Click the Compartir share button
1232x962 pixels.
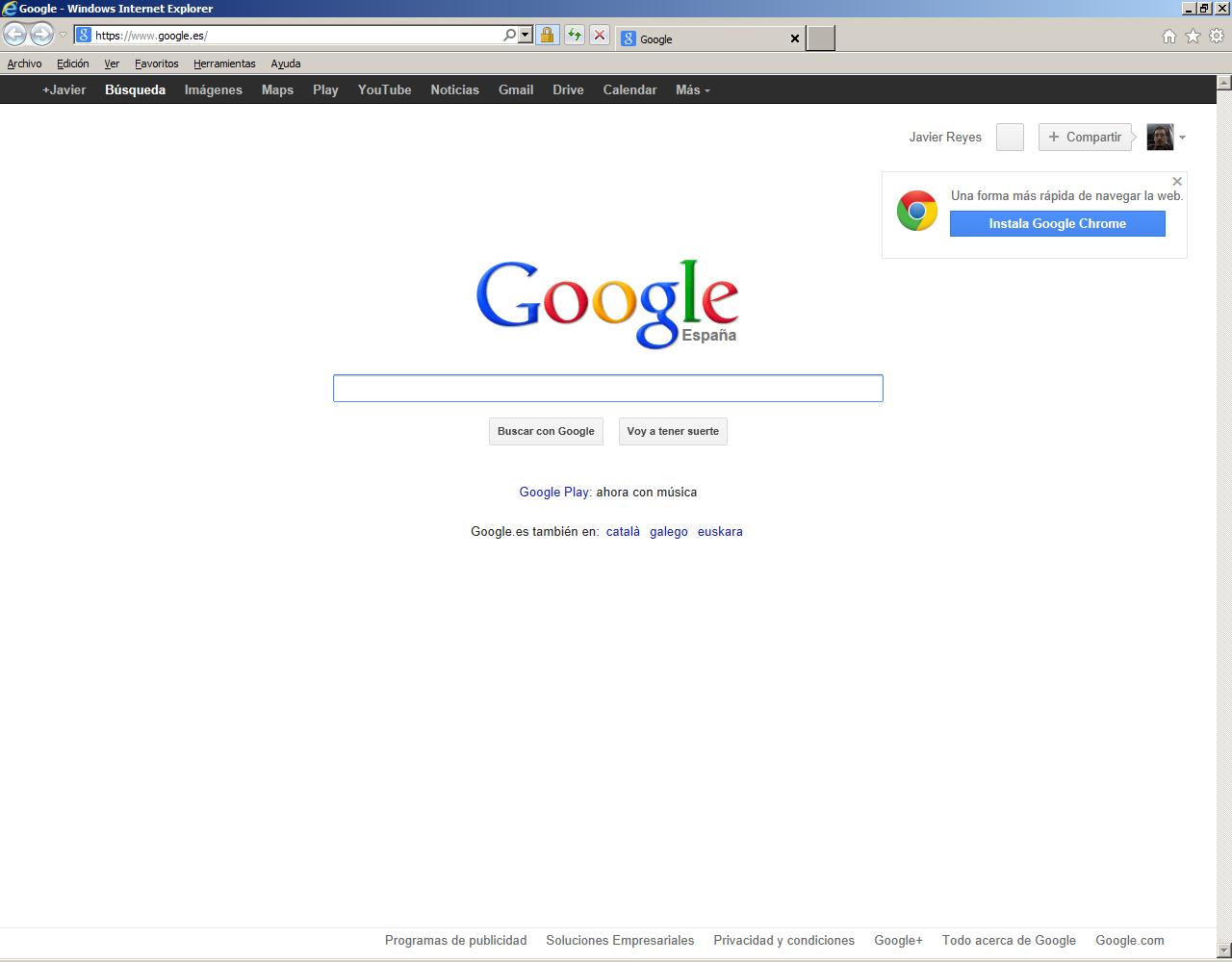tap(1085, 137)
